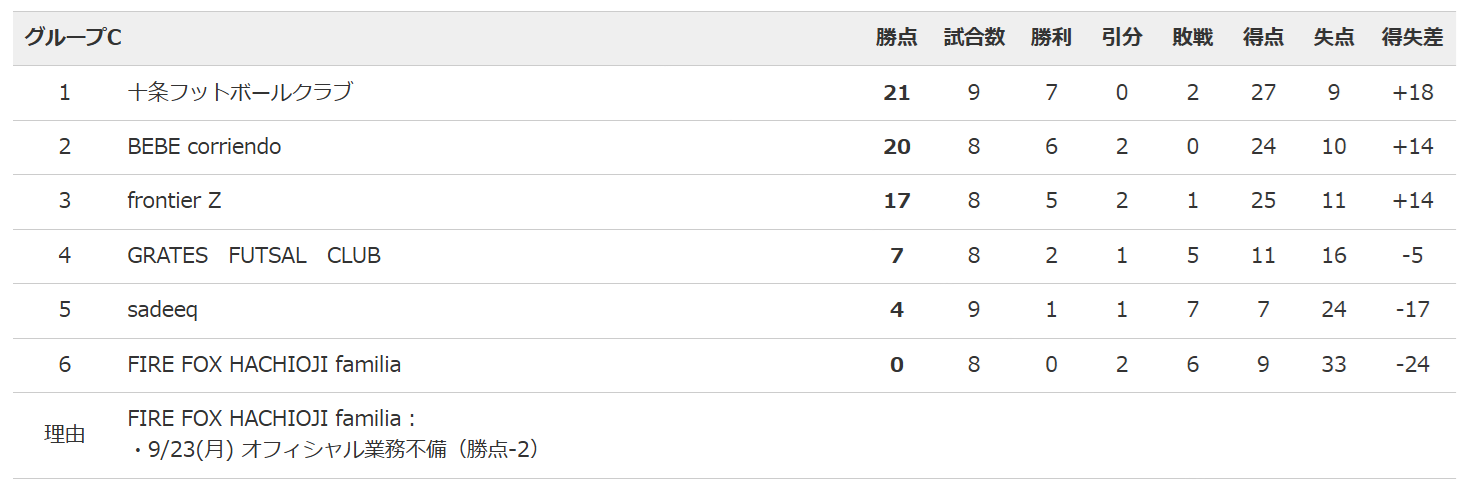
Task: Click the 得点 column header
Action: pos(1263,38)
